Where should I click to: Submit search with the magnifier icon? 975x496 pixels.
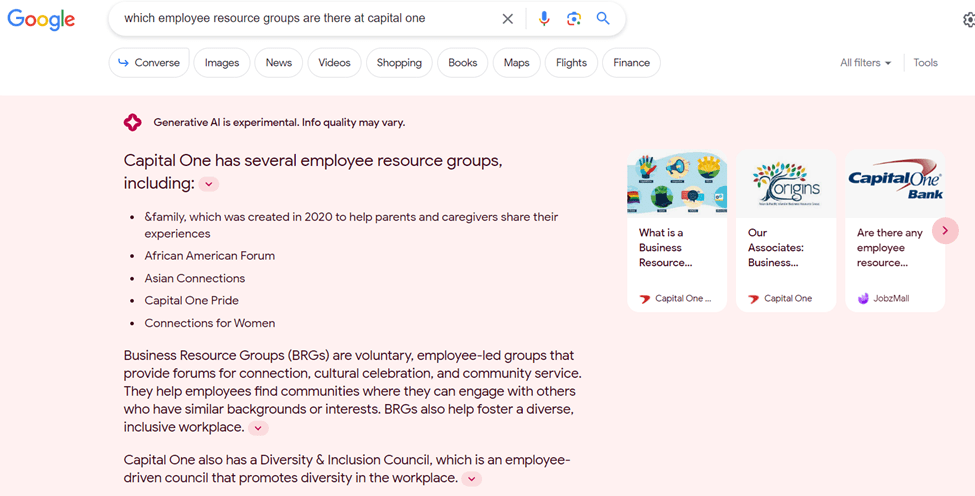pos(603,19)
